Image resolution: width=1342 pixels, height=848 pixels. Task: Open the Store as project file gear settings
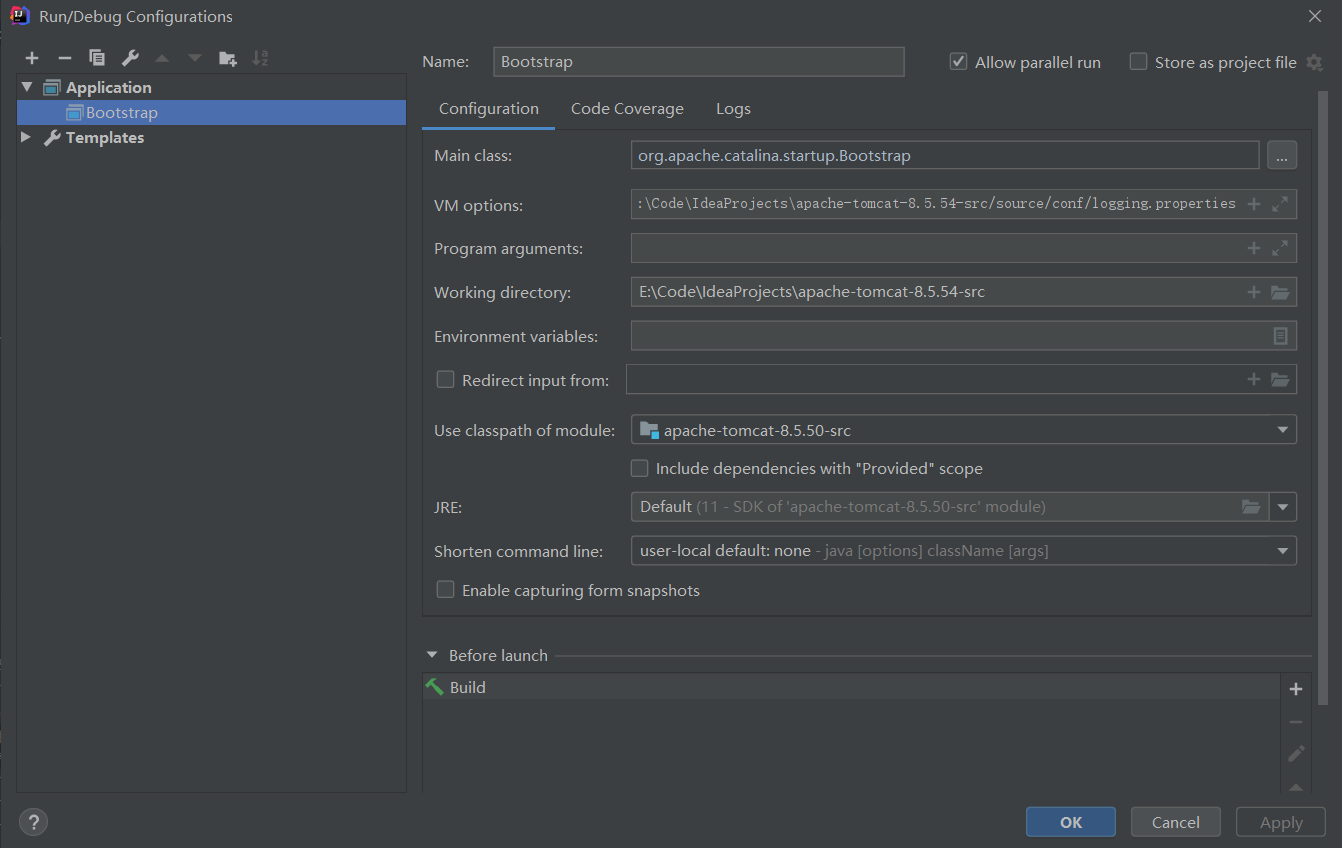click(x=1314, y=63)
